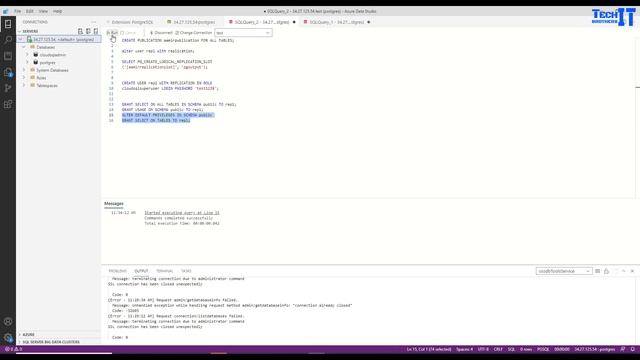
Task: Click the 'Ln 15, Col 1' status entry
Action: (429, 349)
